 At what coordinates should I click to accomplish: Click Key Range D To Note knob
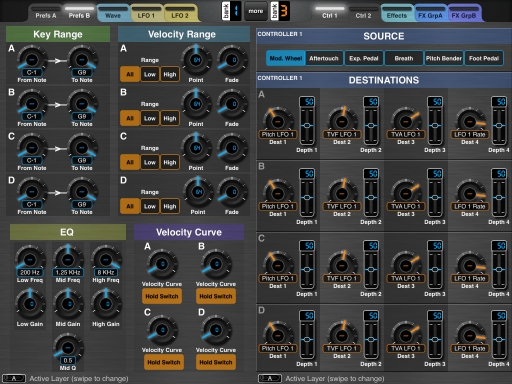(x=82, y=192)
